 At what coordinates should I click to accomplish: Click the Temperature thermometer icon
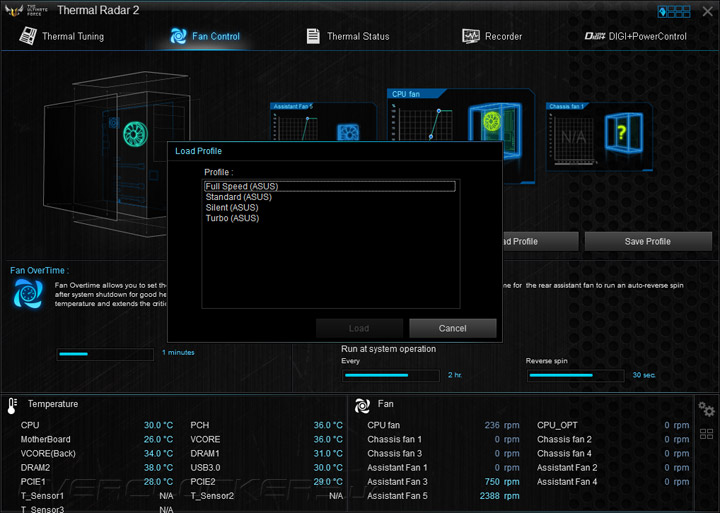pyautogui.click(x=12, y=405)
